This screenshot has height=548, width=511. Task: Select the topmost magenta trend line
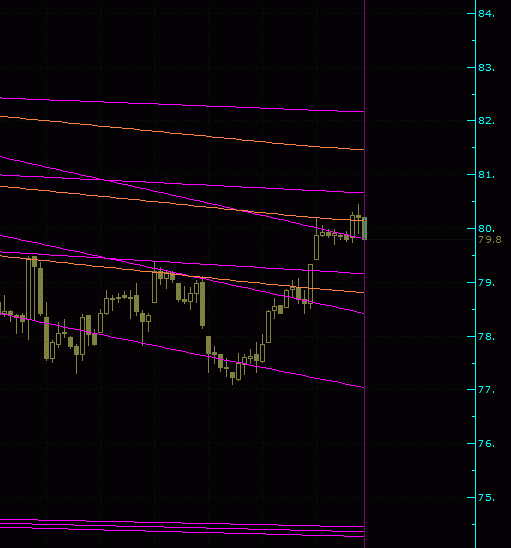point(182,105)
